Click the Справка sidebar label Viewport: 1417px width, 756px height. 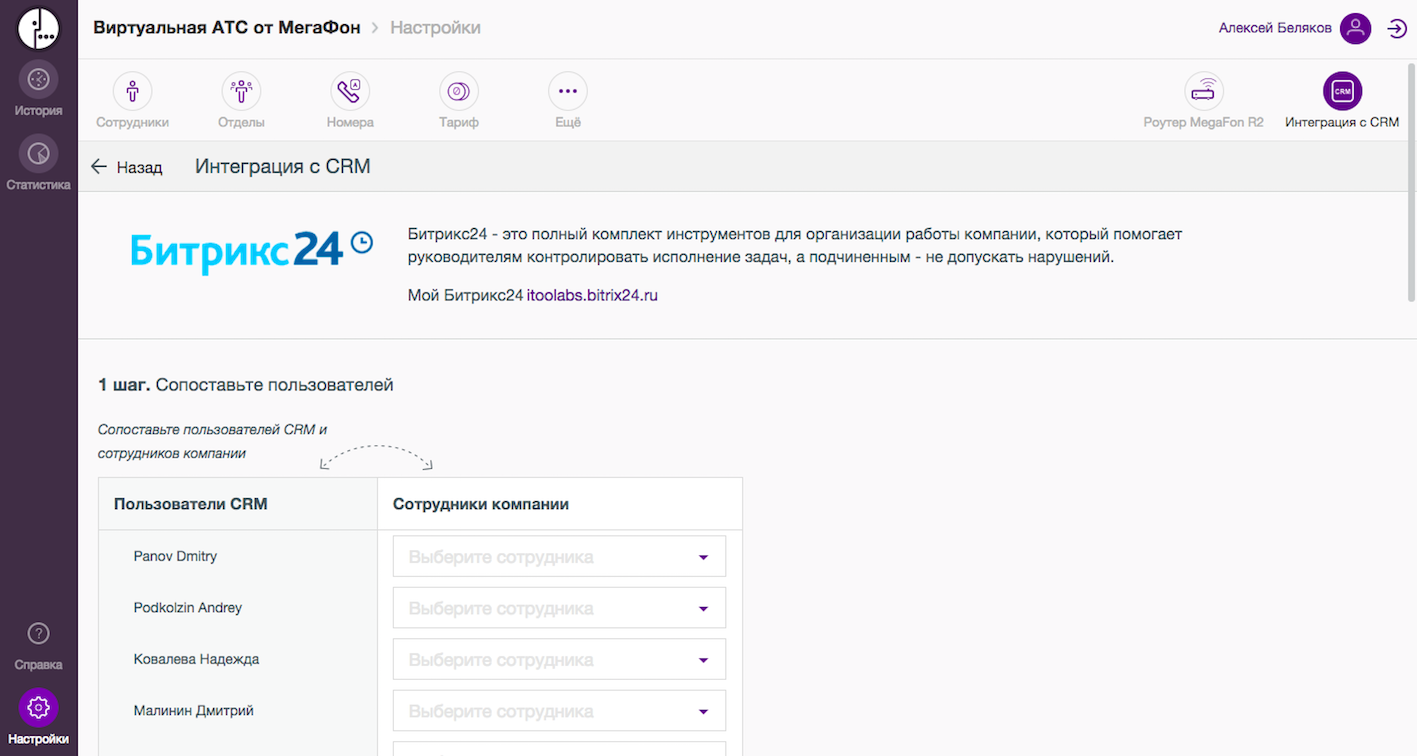(x=38, y=665)
